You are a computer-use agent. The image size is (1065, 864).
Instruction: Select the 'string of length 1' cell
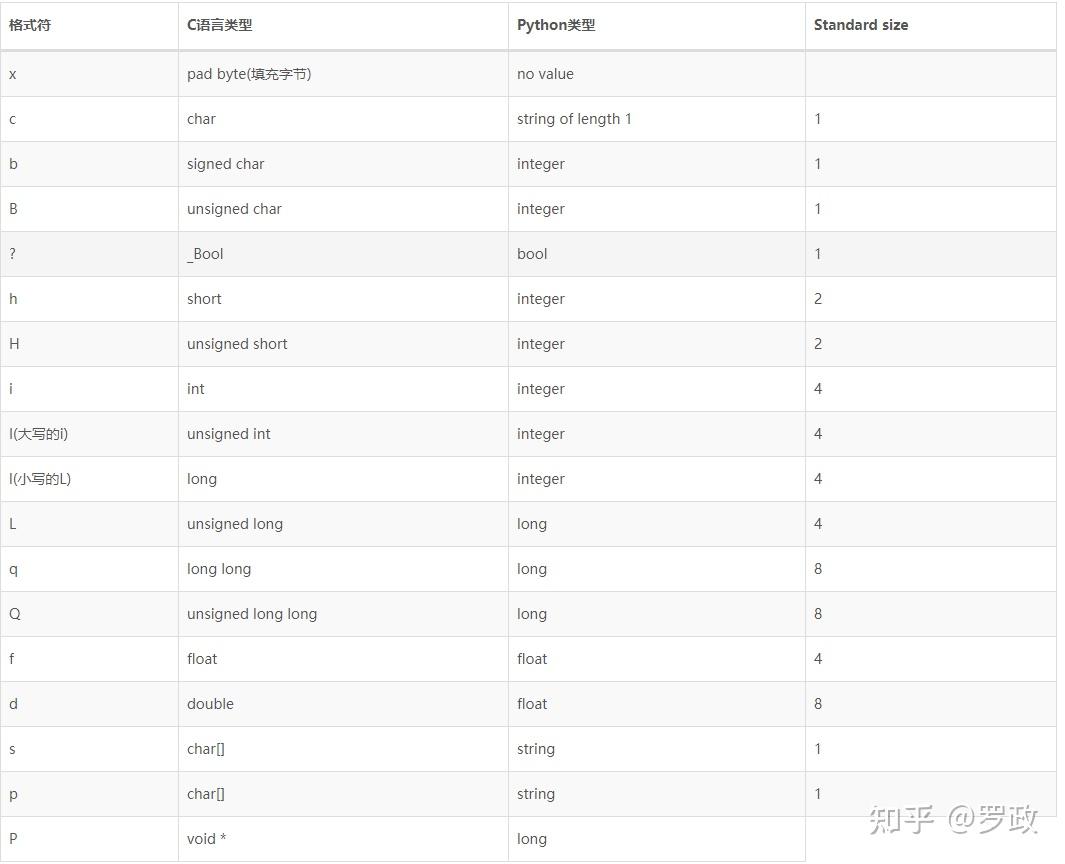click(x=574, y=119)
